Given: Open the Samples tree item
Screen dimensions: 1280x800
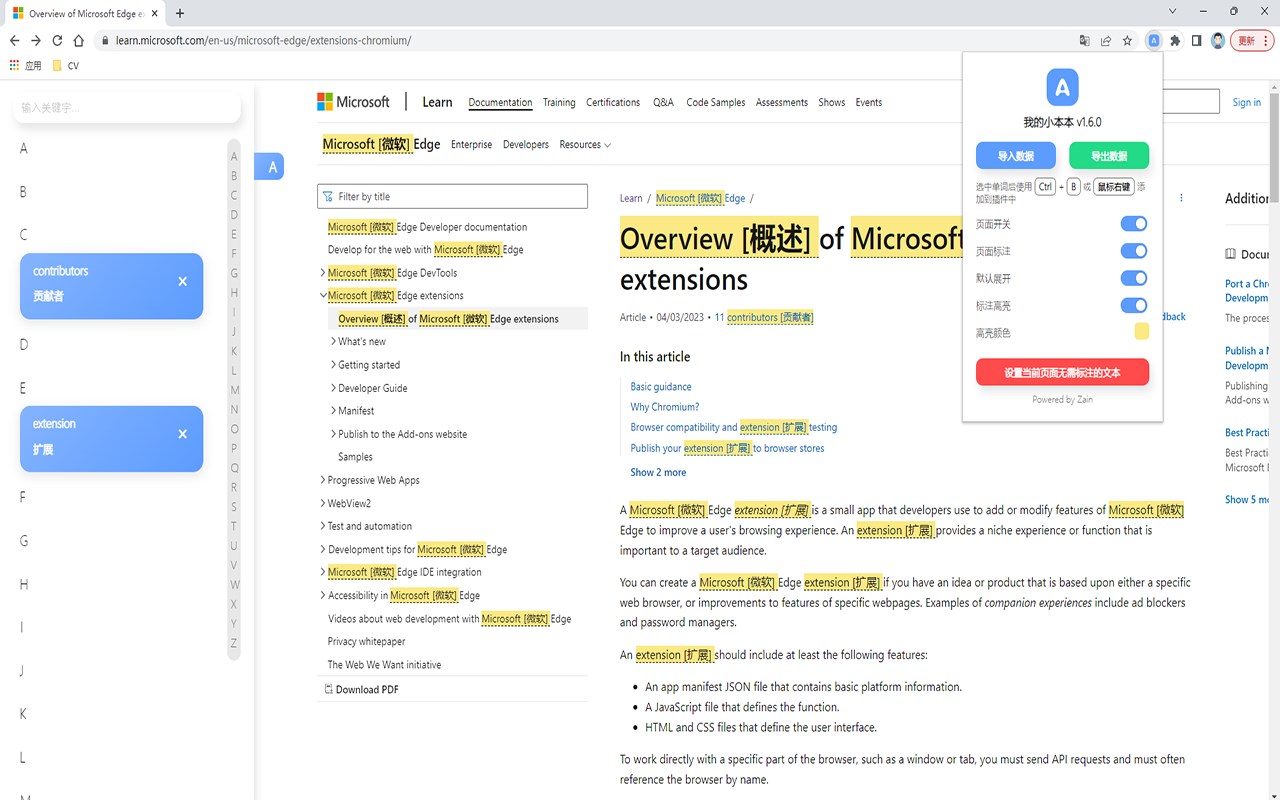Looking at the screenshot, I should [x=355, y=457].
